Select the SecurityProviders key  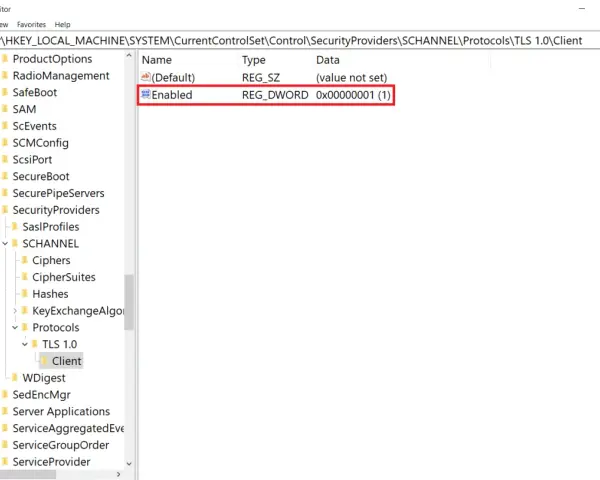[56, 210]
